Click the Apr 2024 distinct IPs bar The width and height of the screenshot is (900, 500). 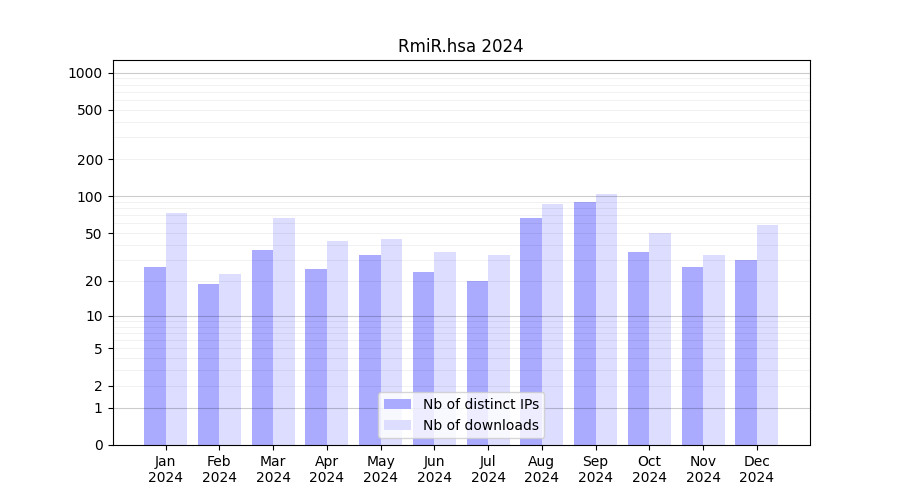(316, 356)
